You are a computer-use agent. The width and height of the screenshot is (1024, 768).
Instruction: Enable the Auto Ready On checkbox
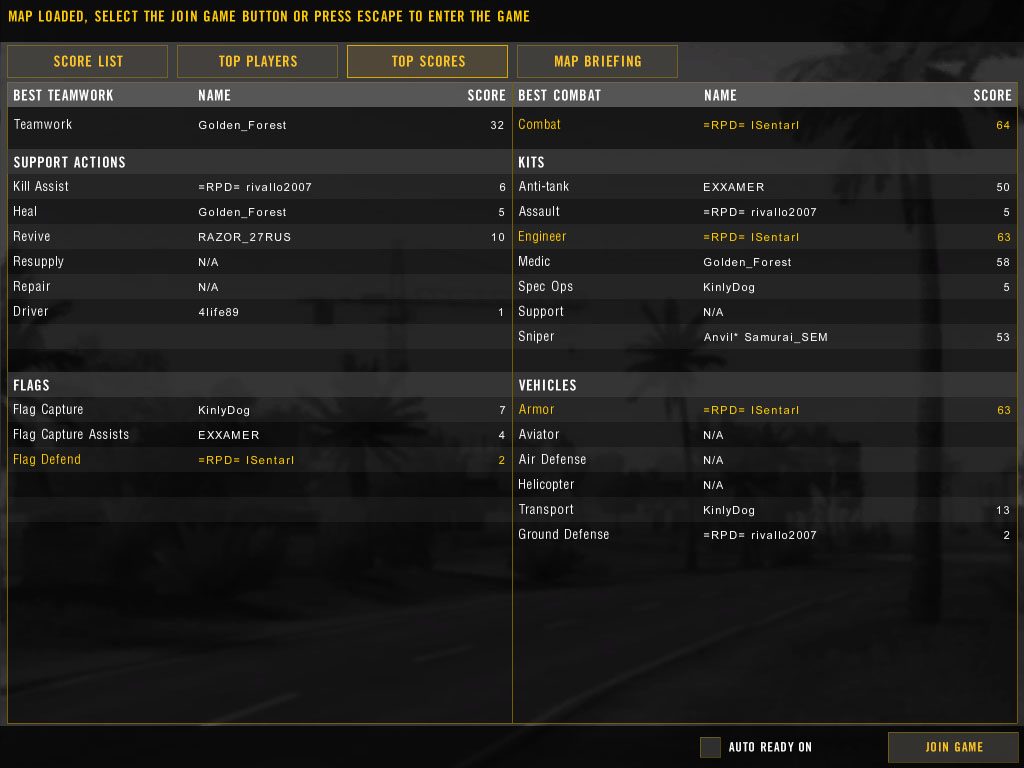(x=710, y=747)
